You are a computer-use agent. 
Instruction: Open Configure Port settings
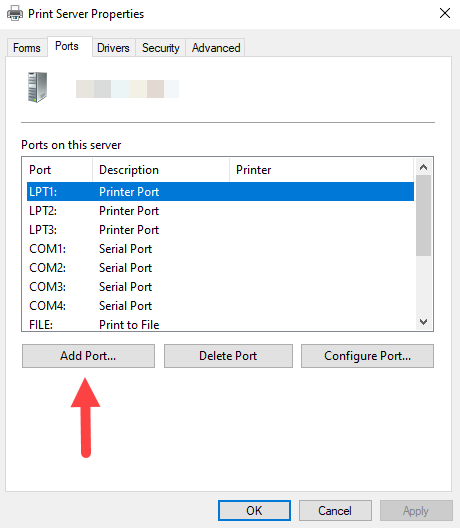click(x=367, y=356)
